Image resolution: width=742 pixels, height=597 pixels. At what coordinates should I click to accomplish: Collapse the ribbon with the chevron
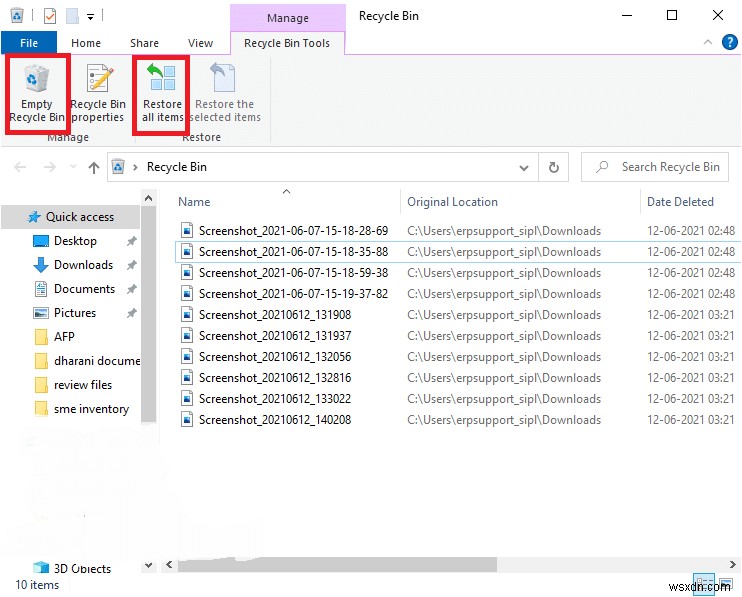click(707, 42)
